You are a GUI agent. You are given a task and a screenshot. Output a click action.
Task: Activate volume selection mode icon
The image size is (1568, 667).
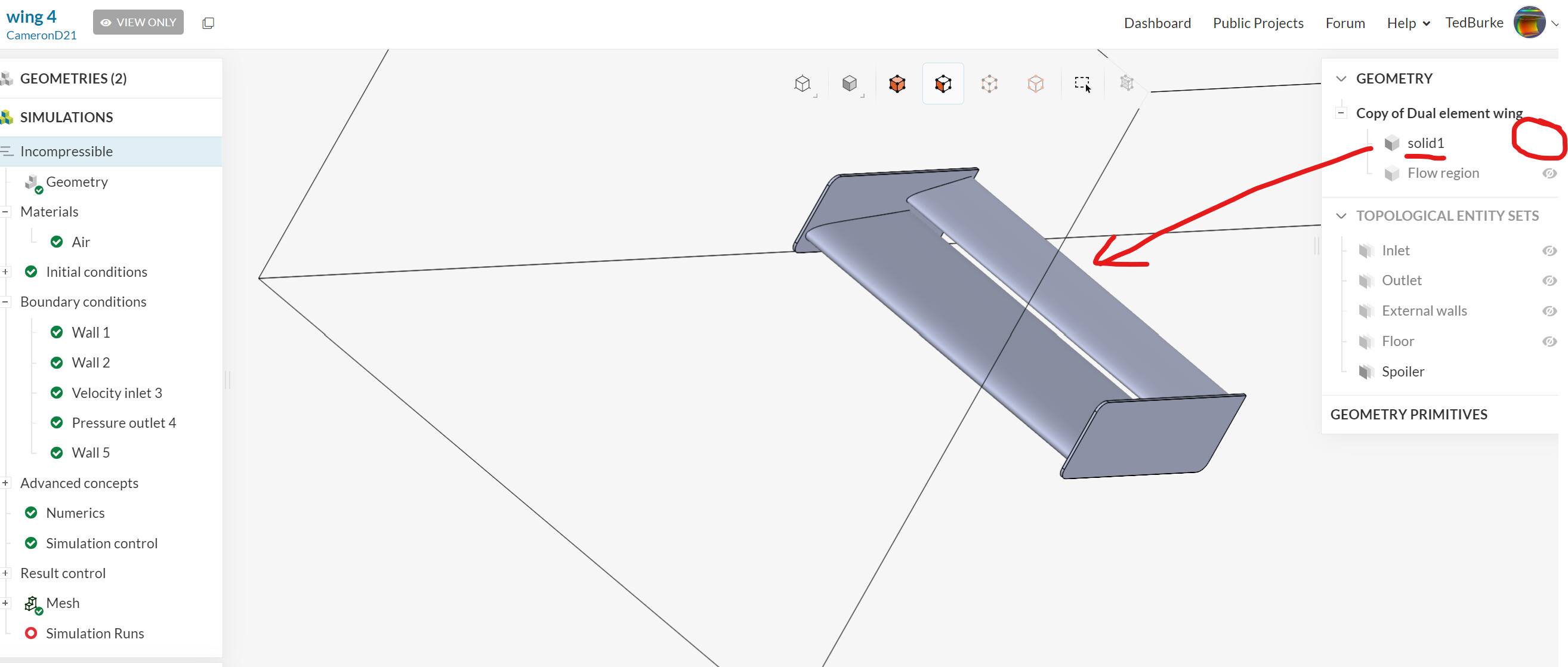[897, 84]
